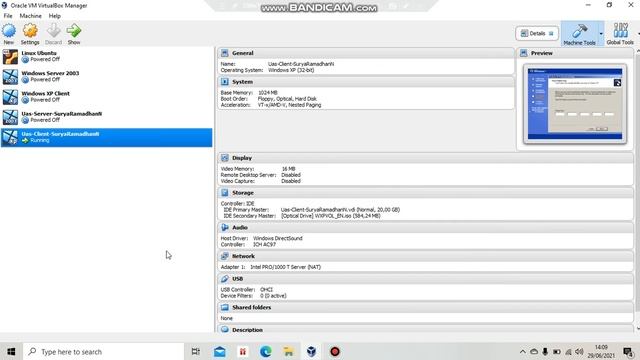640x360 pixels.
Task: Open the Machine menu
Action: coord(31,16)
